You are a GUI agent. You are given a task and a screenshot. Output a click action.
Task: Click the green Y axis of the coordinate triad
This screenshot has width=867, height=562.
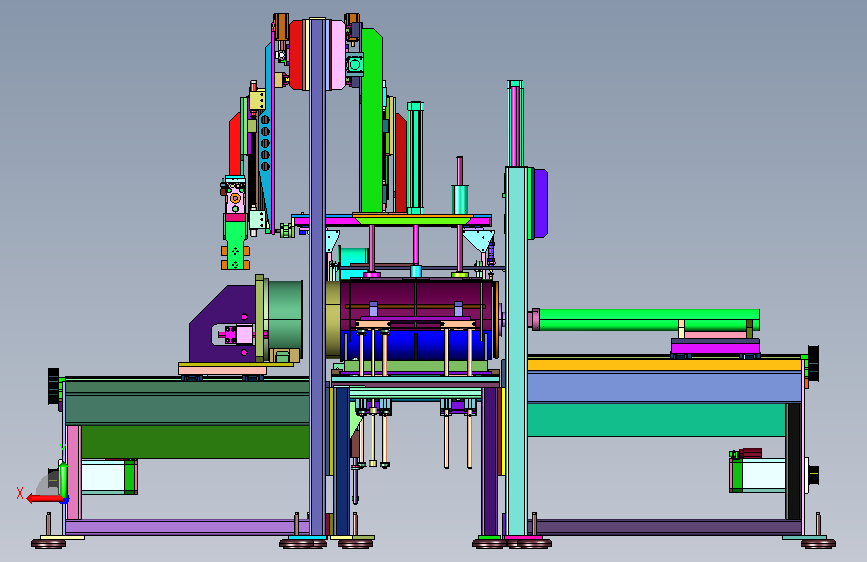64,480
